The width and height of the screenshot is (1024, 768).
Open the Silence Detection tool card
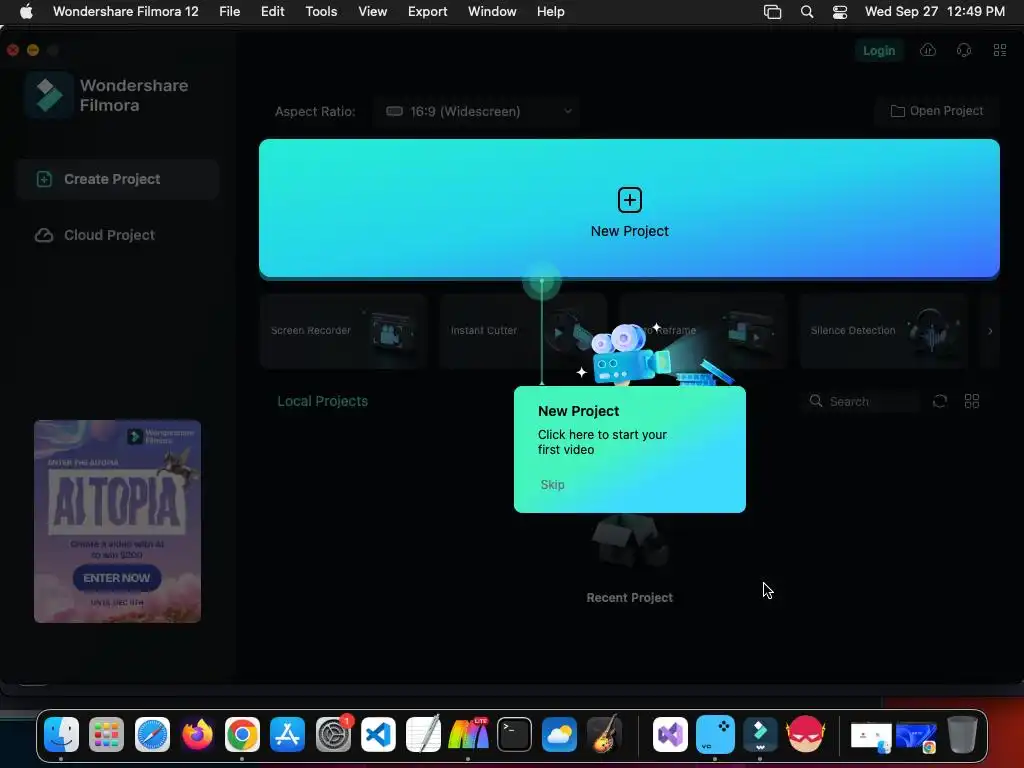pyautogui.click(x=883, y=331)
